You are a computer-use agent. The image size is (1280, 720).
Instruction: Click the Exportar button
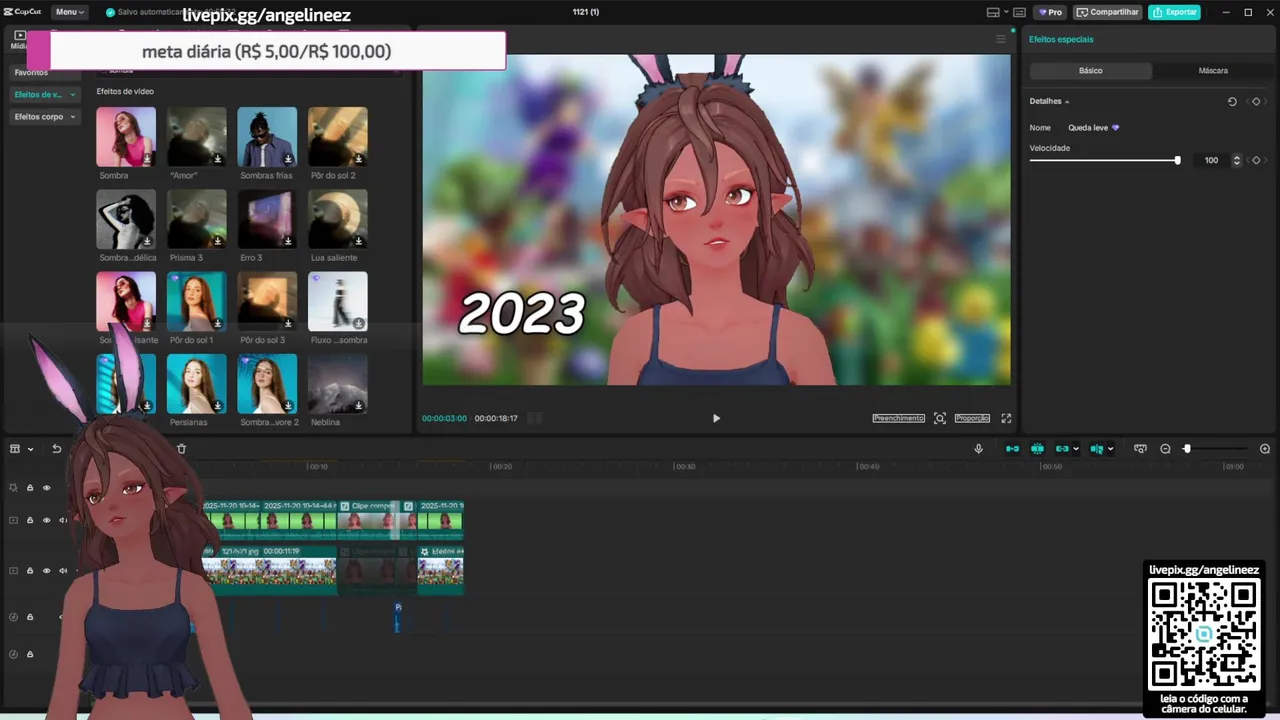[x=1174, y=12]
